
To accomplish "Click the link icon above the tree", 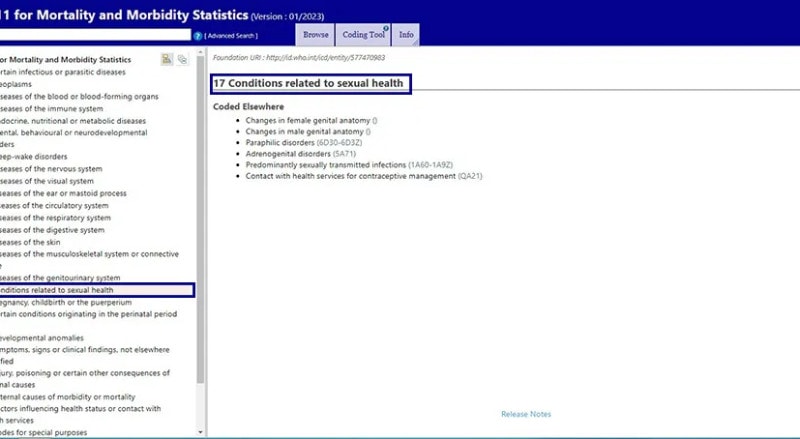I will pyautogui.click(x=182, y=60).
